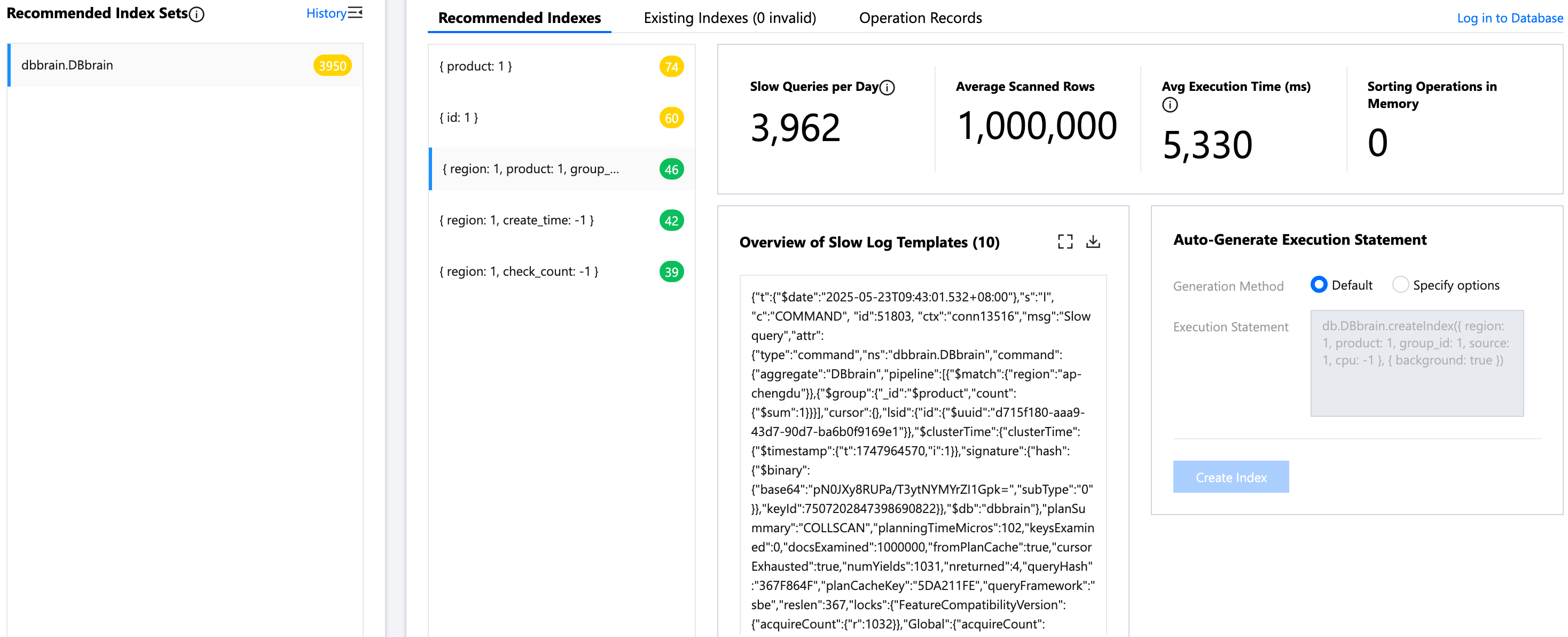Select the region, product, group_ index entry
The image size is (1568, 637).
[x=530, y=169]
